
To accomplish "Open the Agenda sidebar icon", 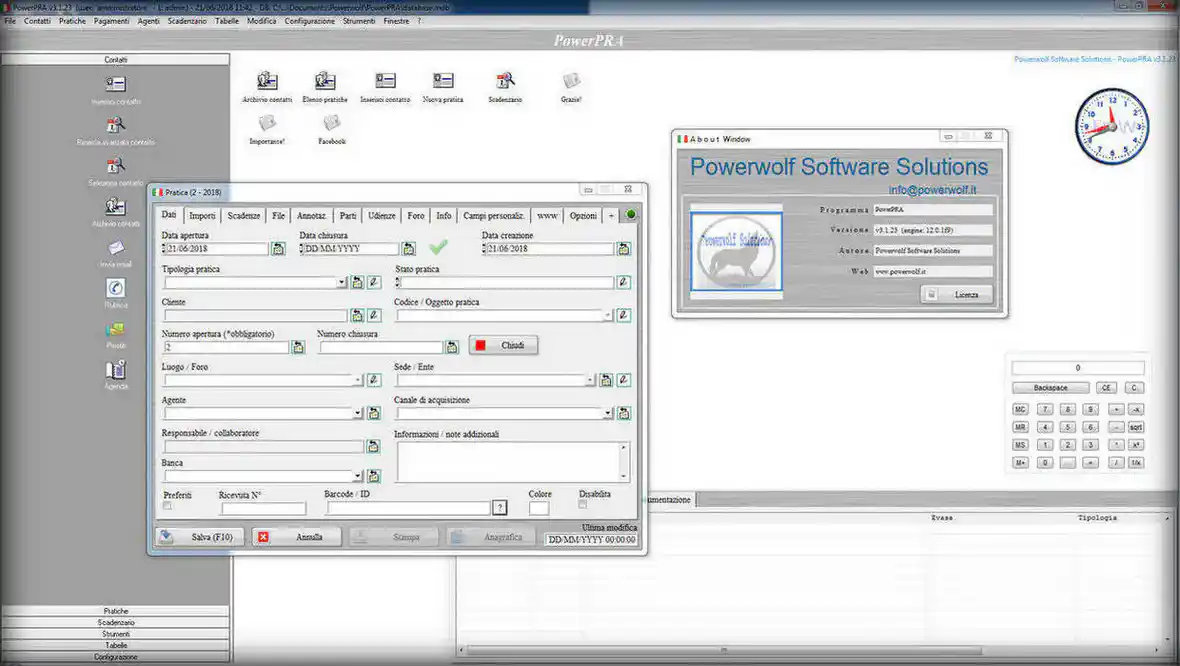I will pyautogui.click(x=115, y=369).
